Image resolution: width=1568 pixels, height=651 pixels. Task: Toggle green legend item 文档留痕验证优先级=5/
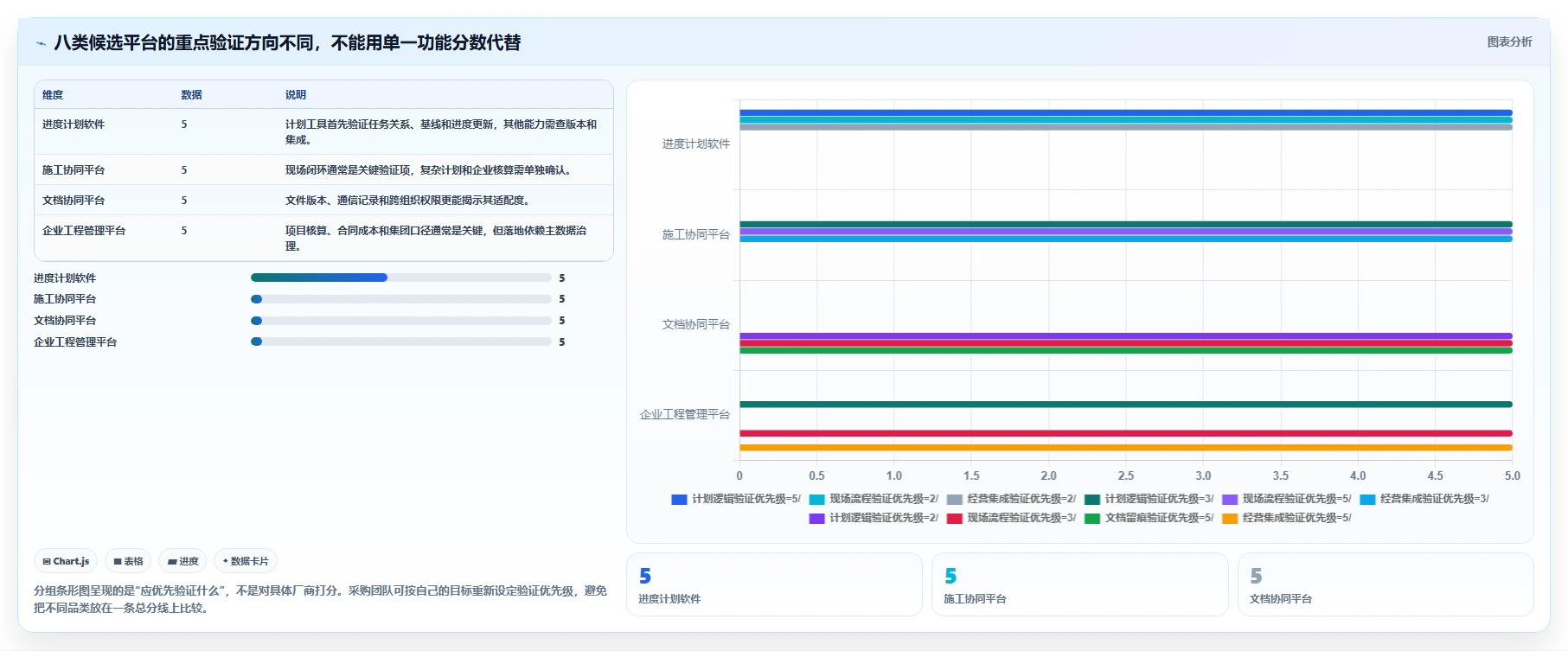point(1149,518)
